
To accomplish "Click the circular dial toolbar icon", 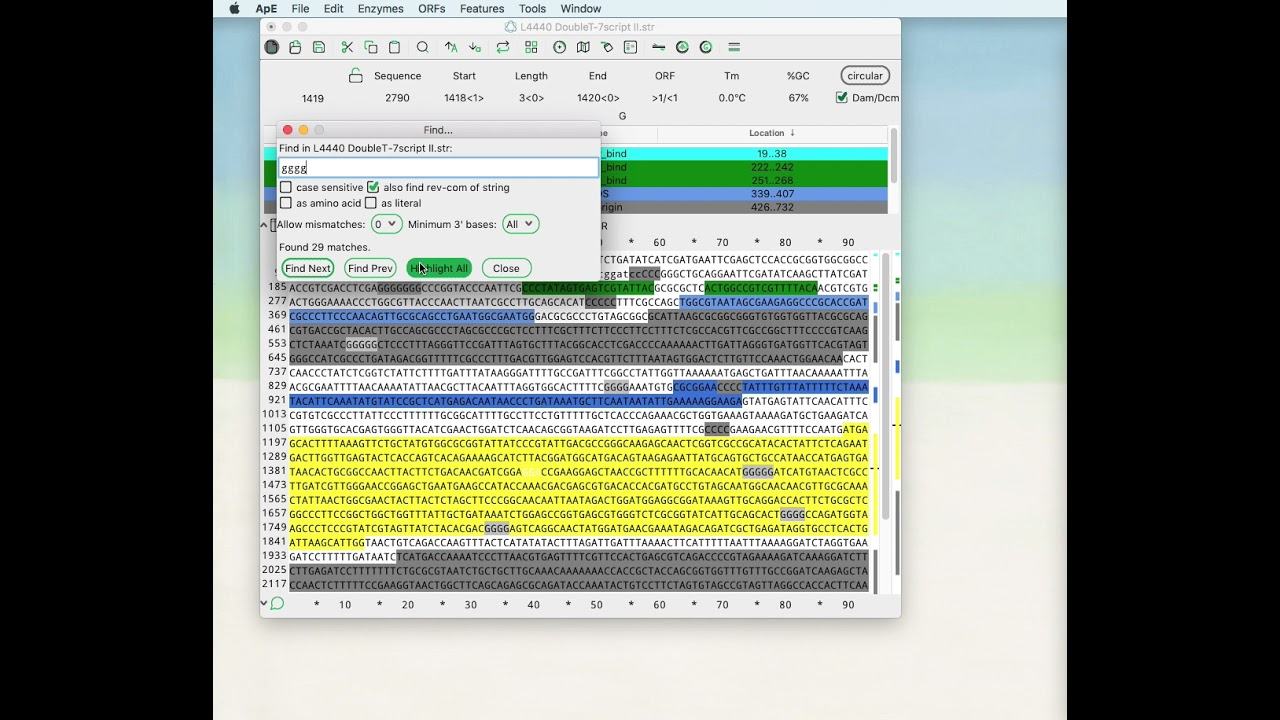I will coord(559,47).
